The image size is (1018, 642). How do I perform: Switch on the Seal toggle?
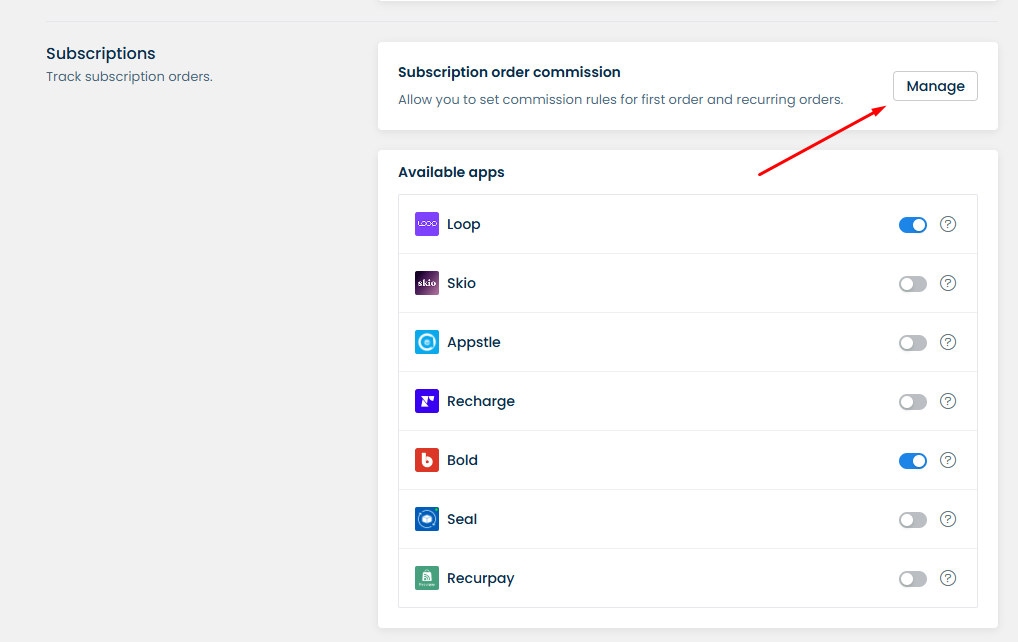click(912, 520)
